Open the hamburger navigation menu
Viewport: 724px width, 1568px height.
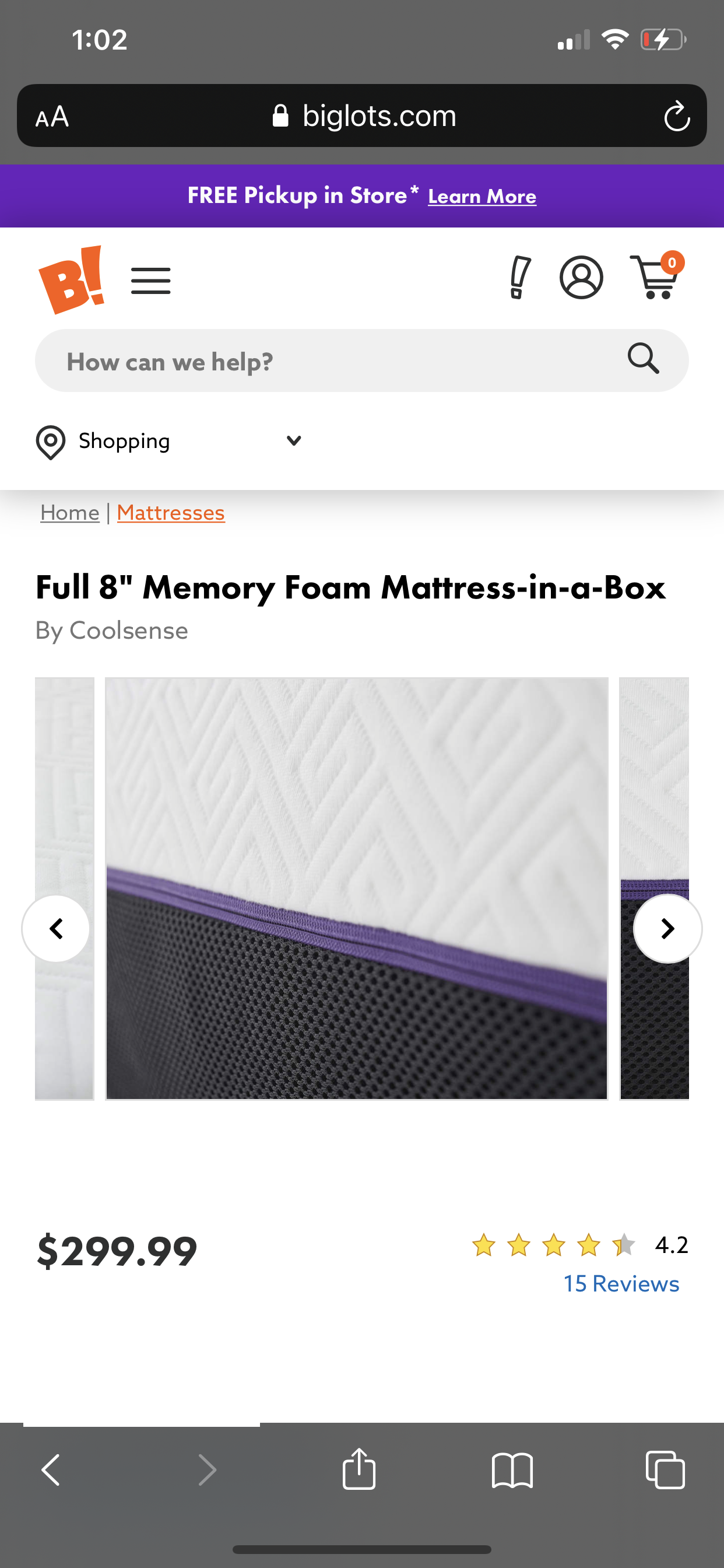[x=150, y=281]
